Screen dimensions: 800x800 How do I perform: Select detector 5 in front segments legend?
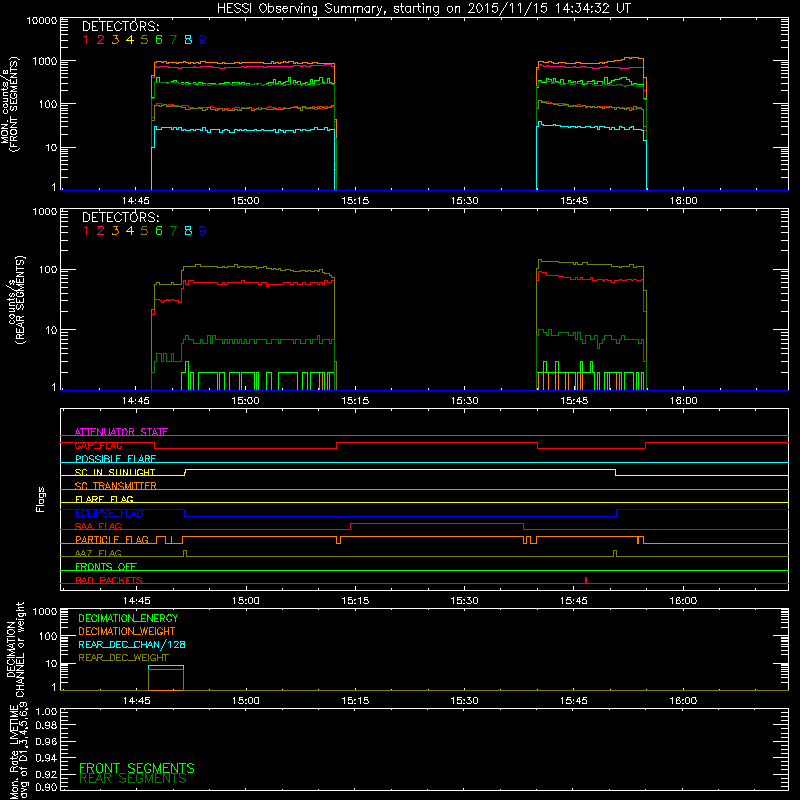(144, 40)
